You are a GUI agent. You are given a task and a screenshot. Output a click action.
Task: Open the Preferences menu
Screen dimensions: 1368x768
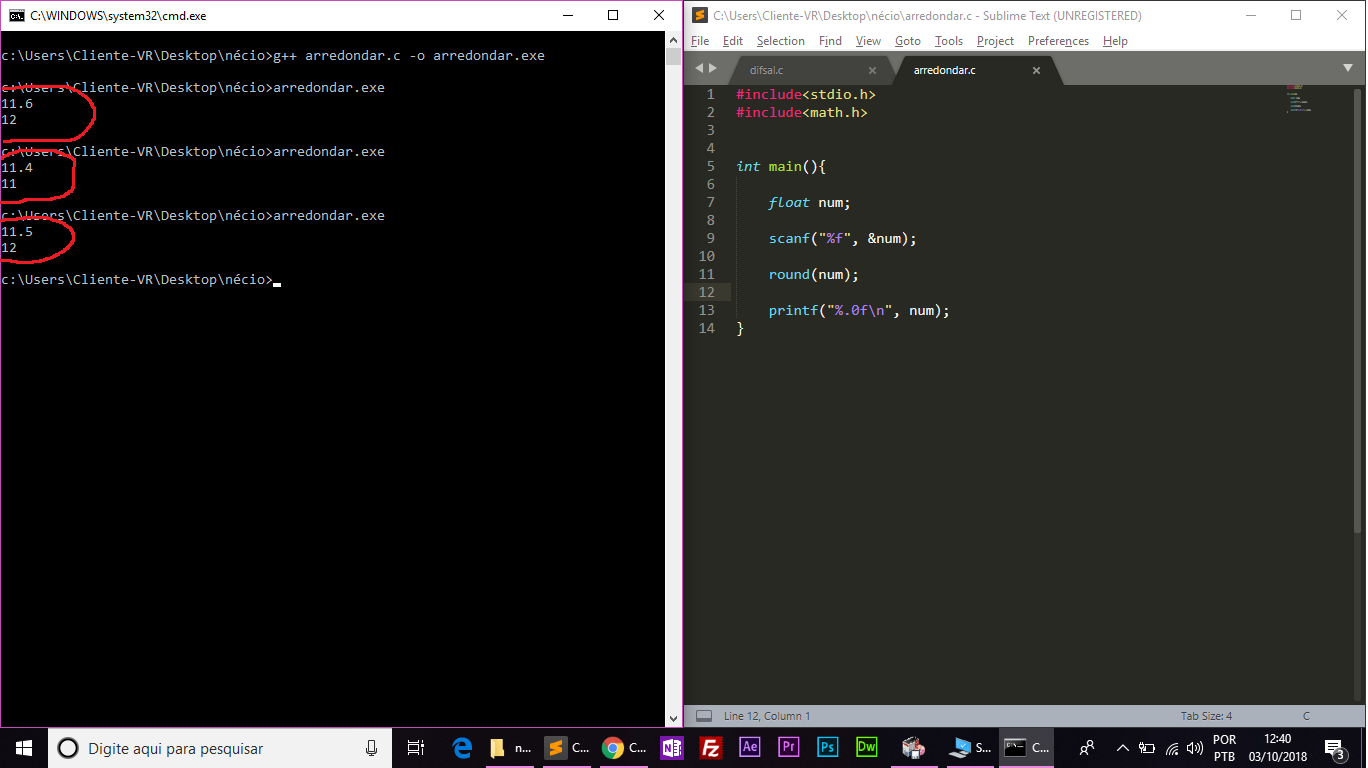click(1058, 41)
